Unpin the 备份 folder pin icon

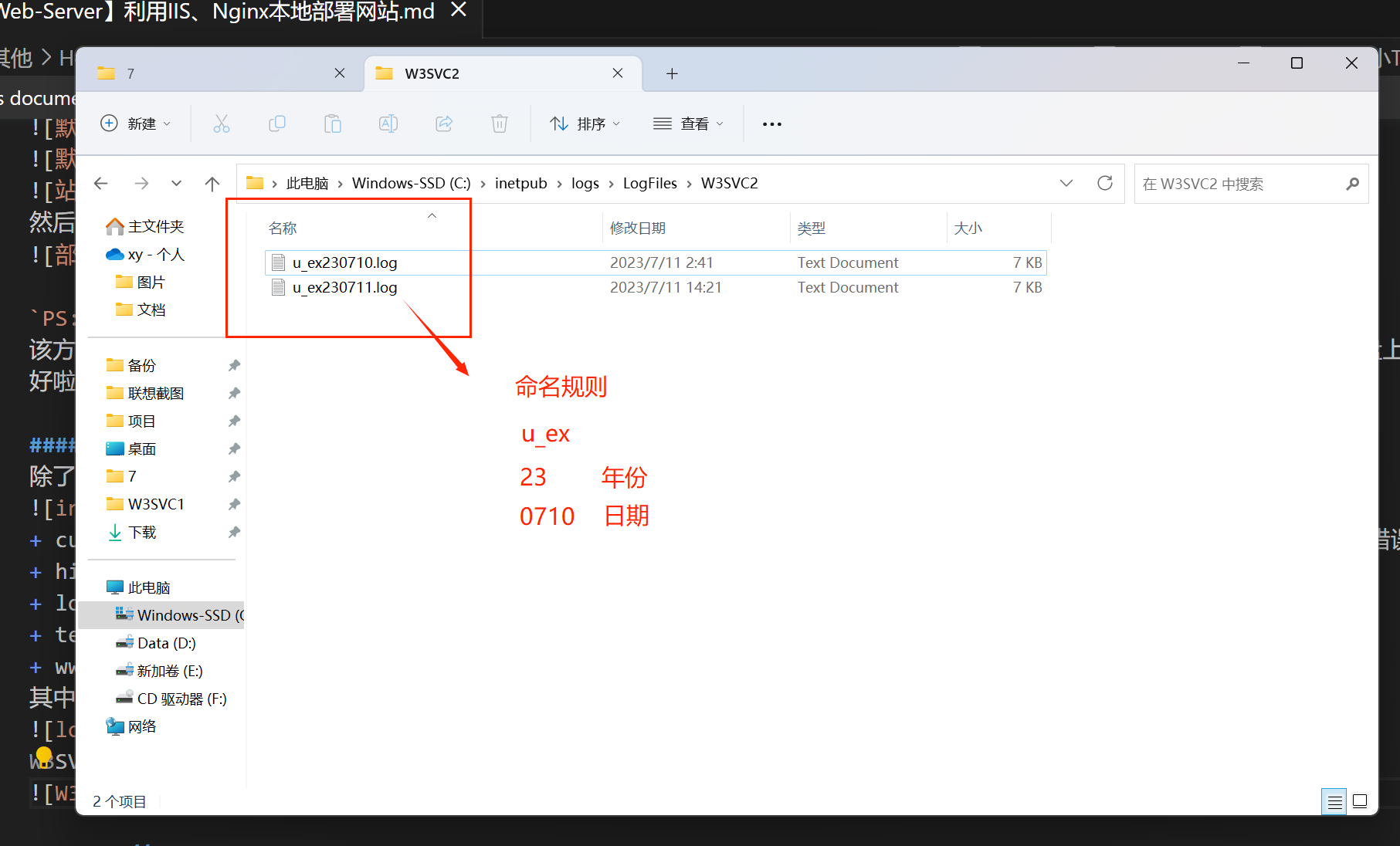[234, 365]
